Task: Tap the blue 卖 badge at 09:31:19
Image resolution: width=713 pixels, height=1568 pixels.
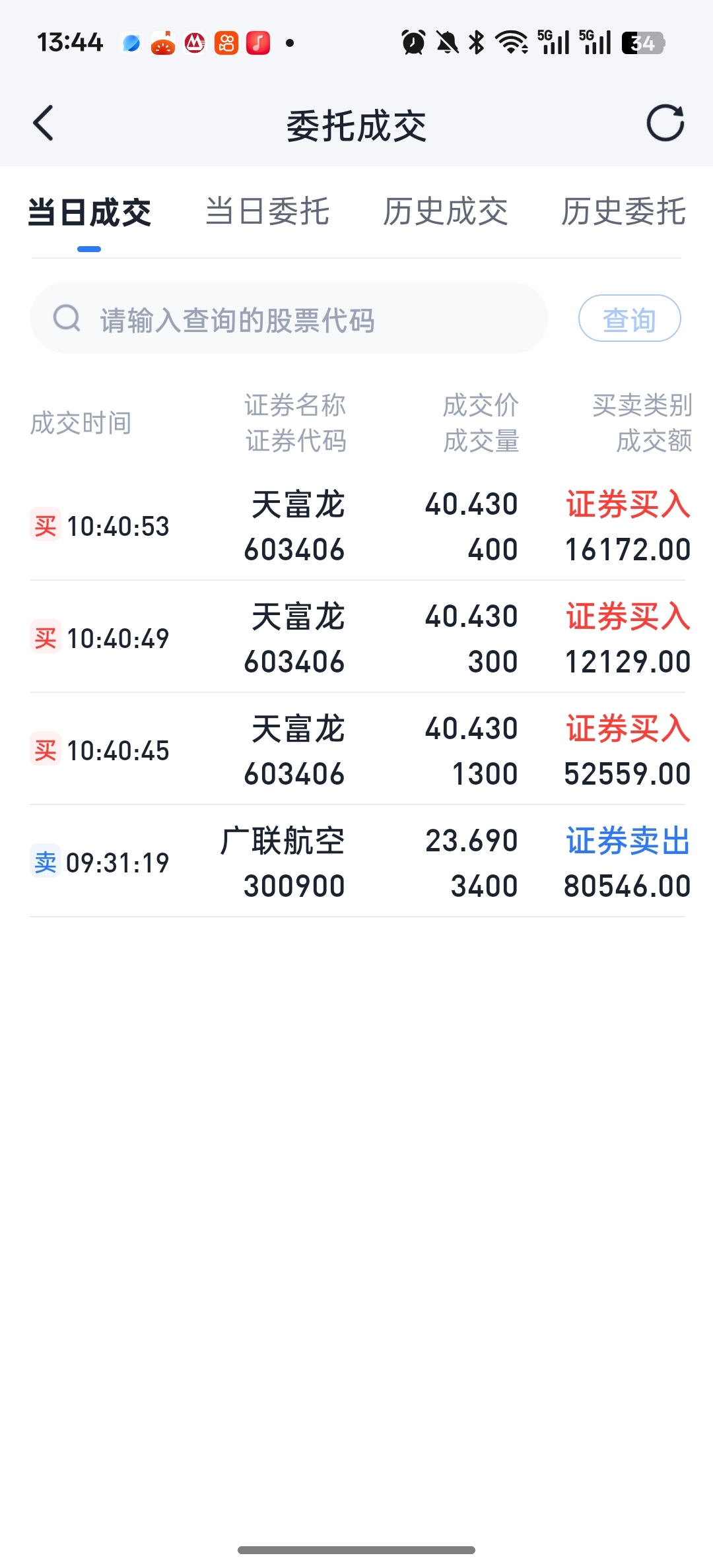Action: (46, 862)
